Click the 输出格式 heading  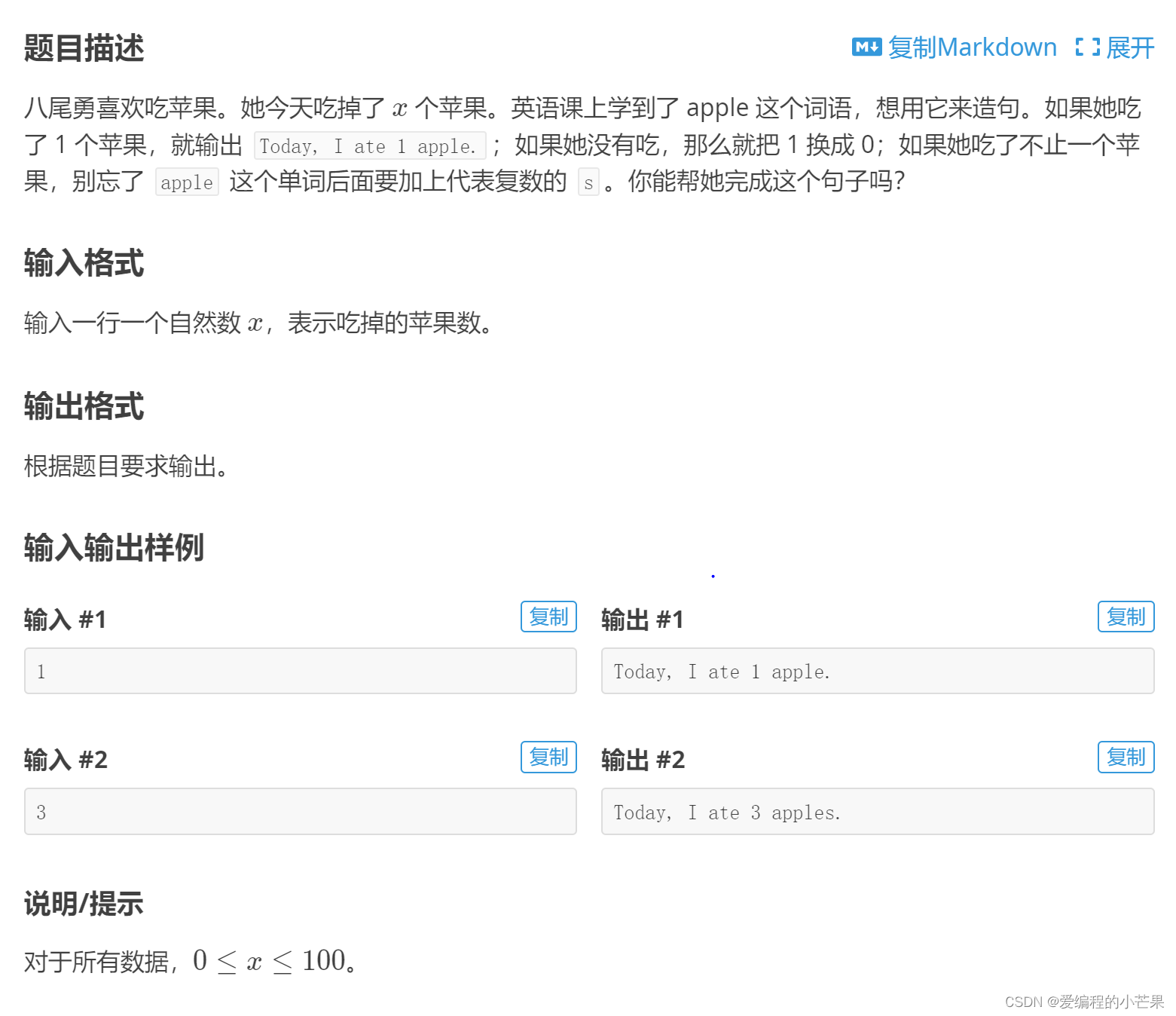(x=84, y=406)
